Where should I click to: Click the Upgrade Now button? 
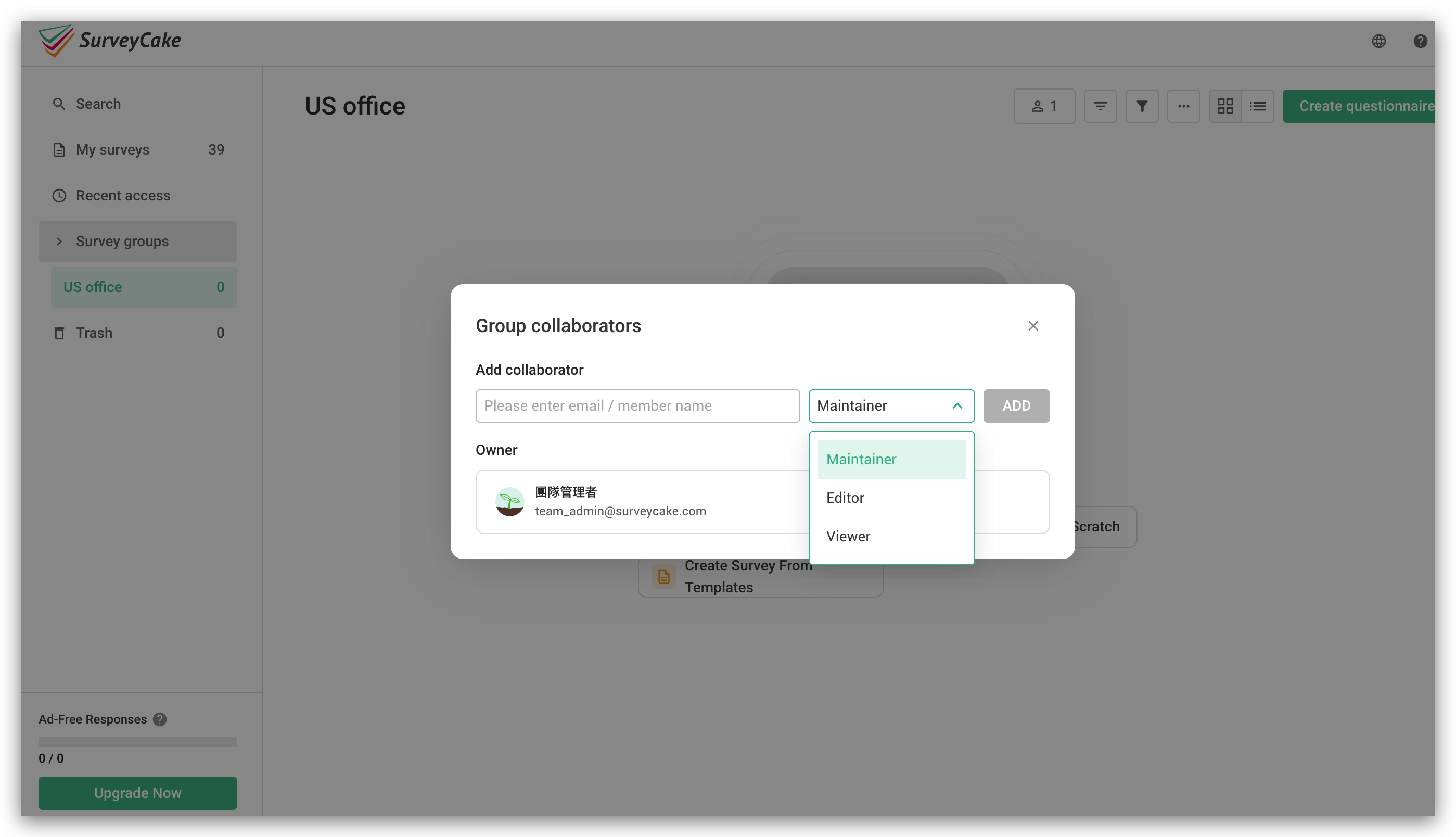[137, 793]
